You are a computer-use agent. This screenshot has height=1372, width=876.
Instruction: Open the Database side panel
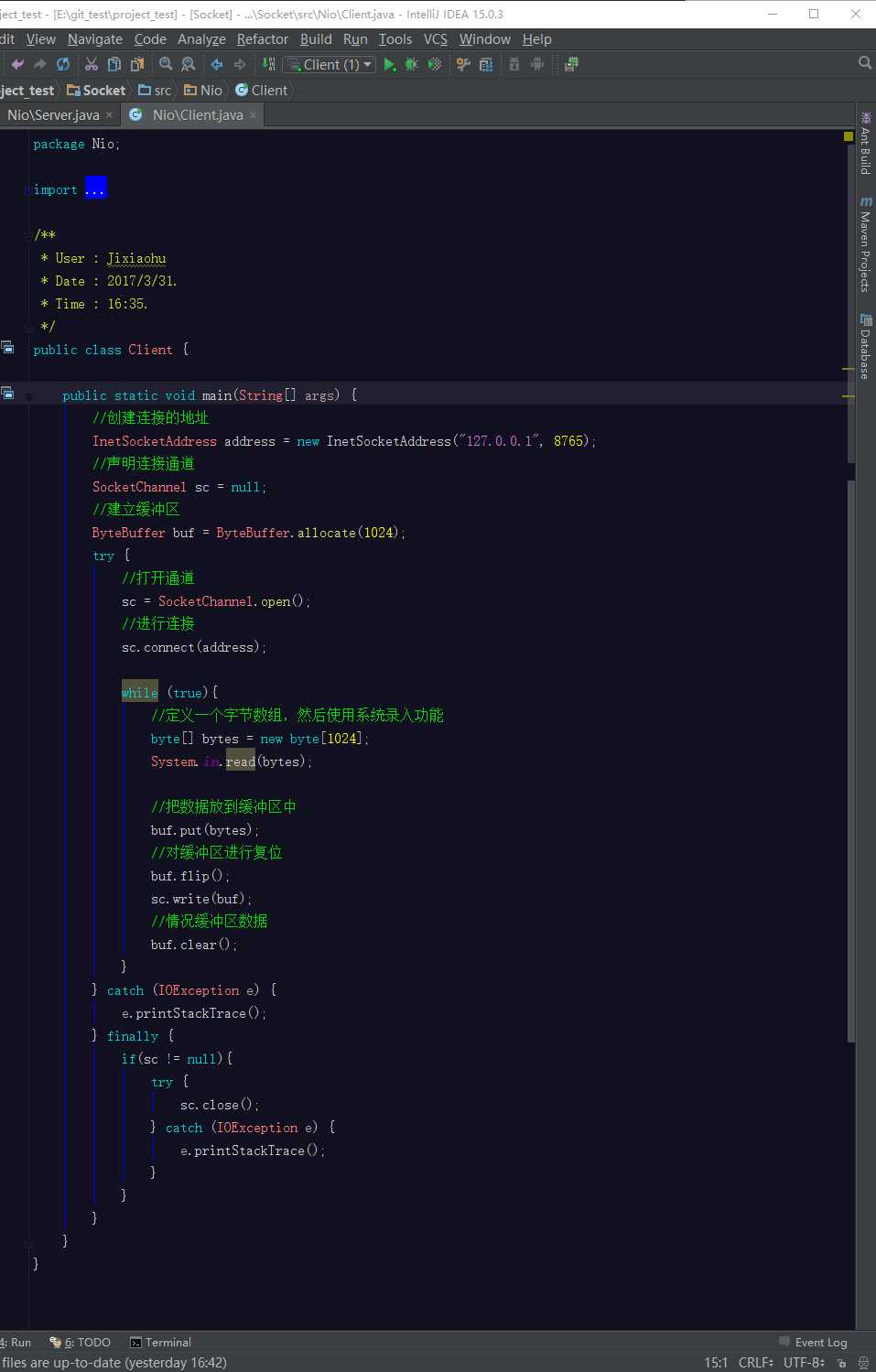866,347
